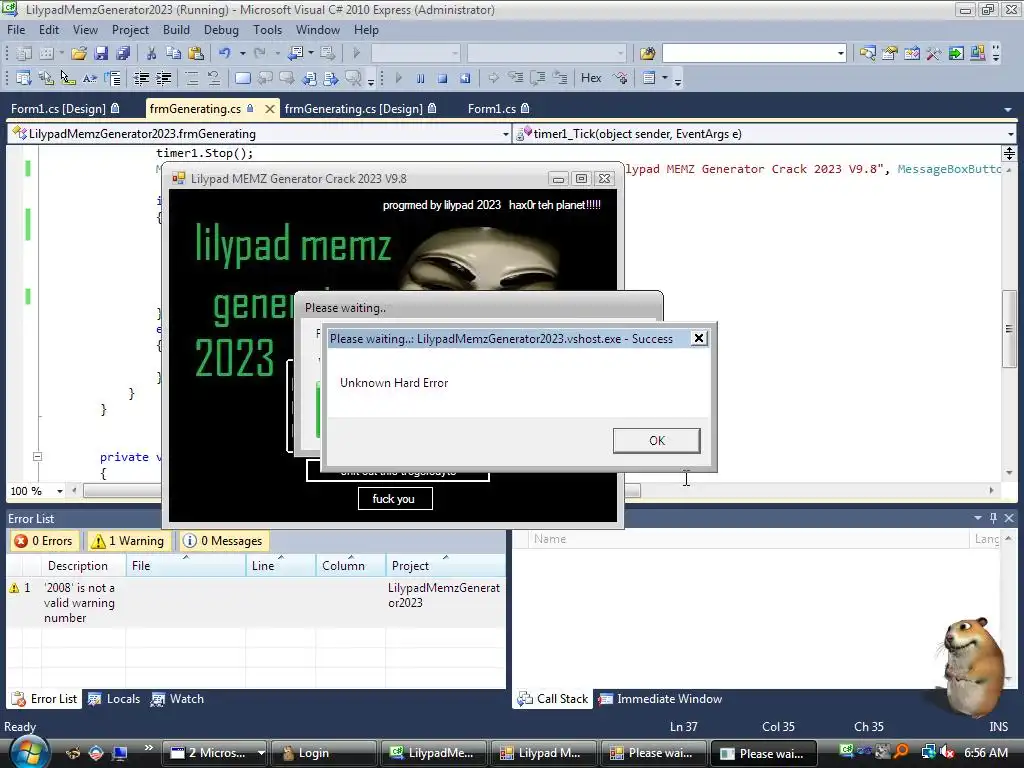Click the Decrease Indent icon
The image size is (1024, 768).
(x=141, y=78)
